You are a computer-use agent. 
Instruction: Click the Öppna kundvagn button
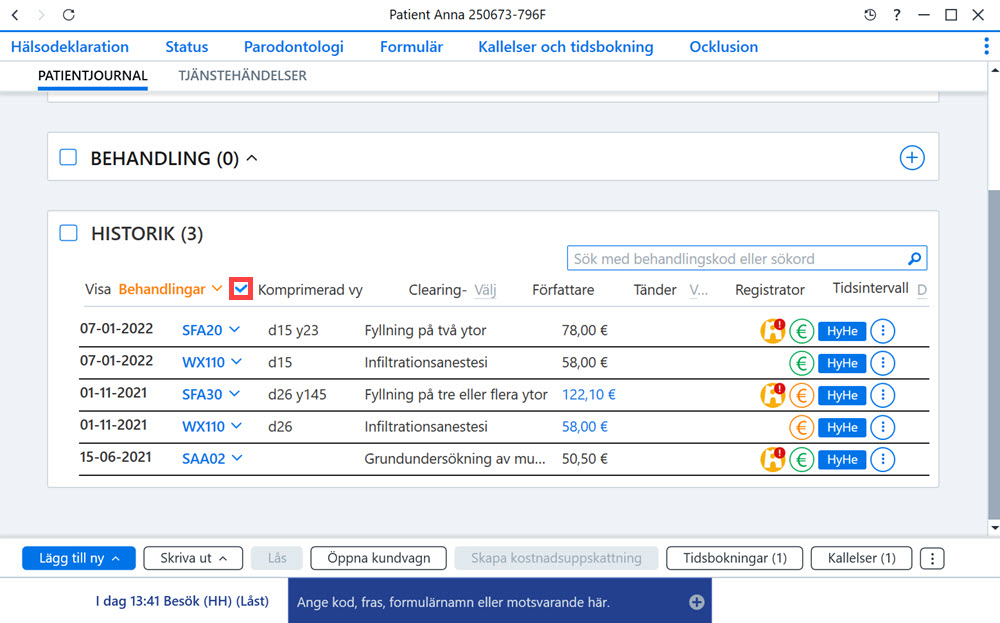[379, 558]
